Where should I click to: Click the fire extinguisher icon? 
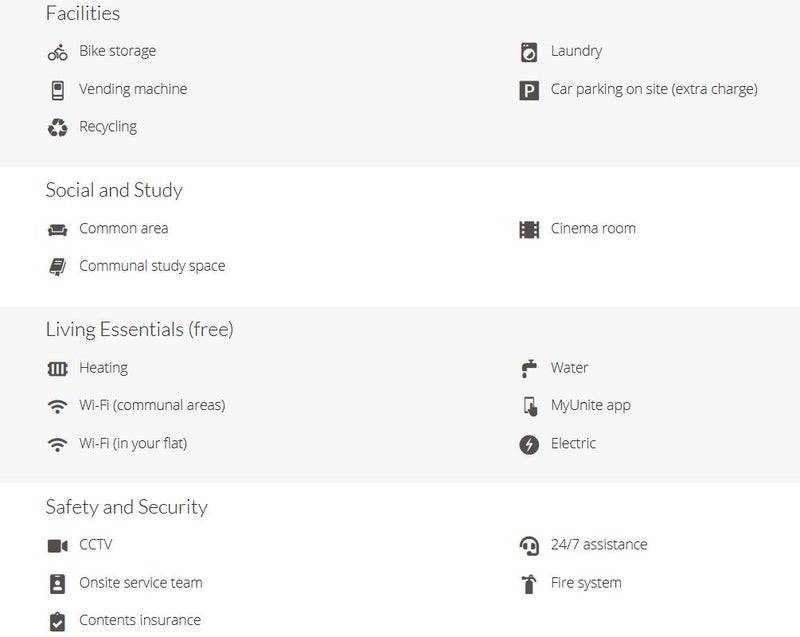click(x=529, y=584)
